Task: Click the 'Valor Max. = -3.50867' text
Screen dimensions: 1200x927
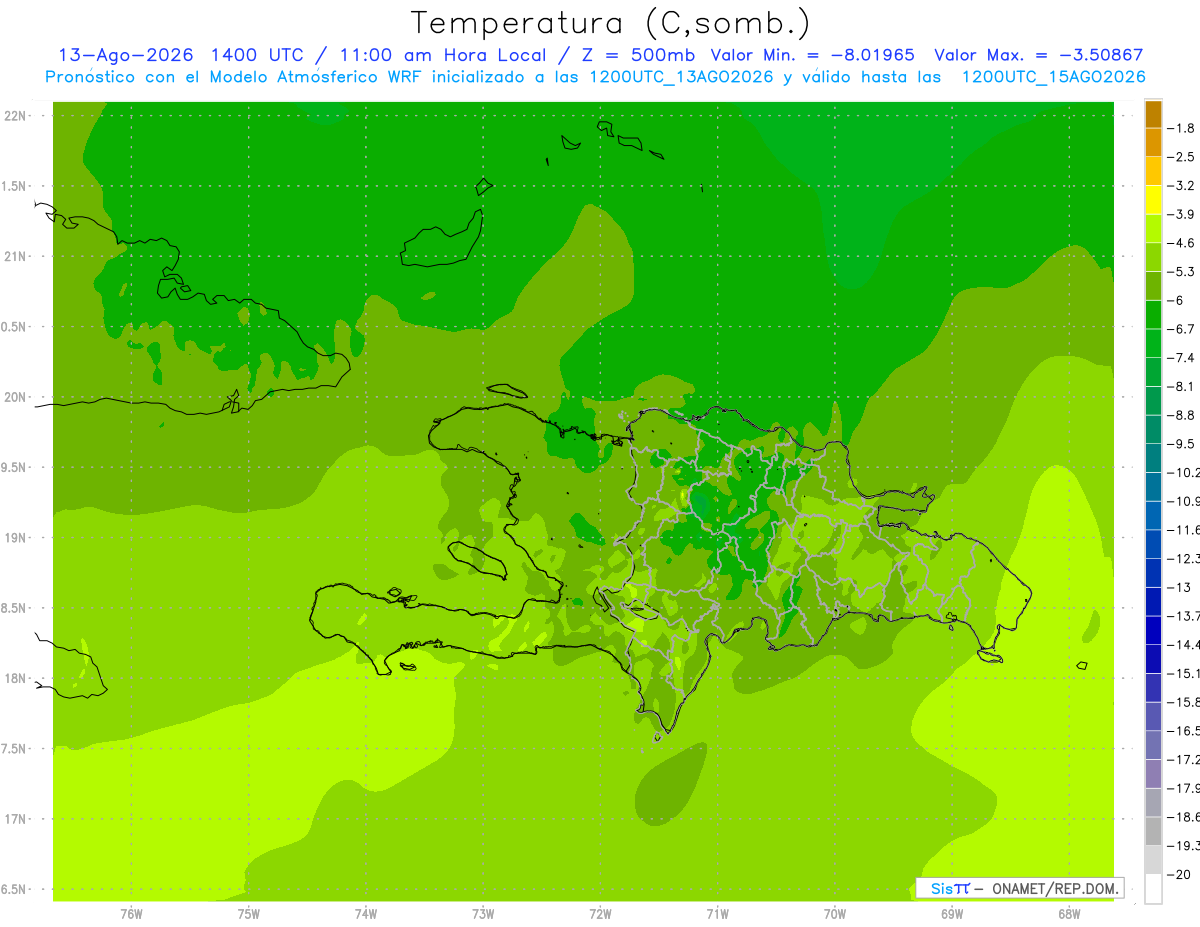Action: click(x=1038, y=55)
